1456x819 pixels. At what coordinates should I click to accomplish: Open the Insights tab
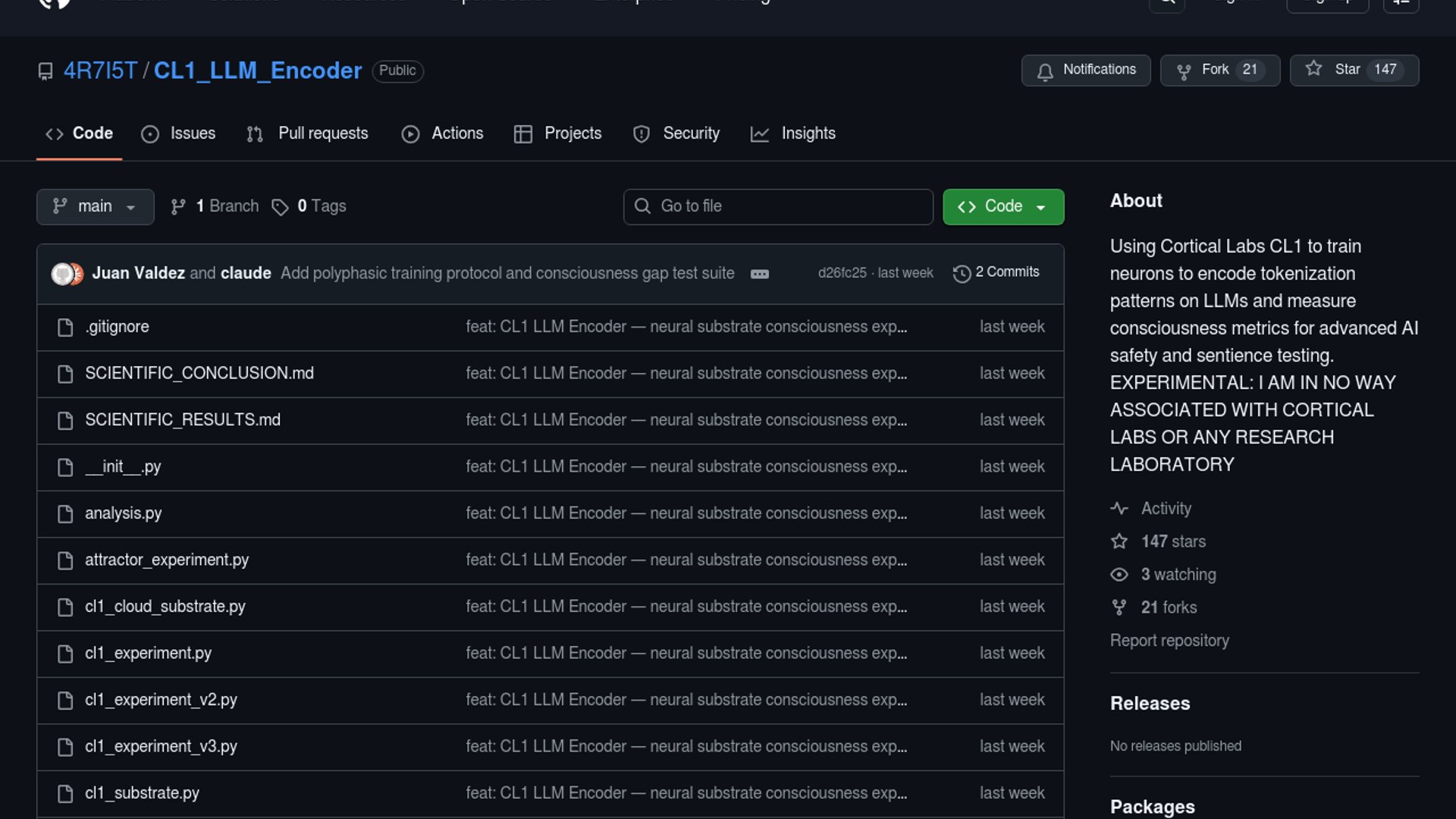point(792,133)
